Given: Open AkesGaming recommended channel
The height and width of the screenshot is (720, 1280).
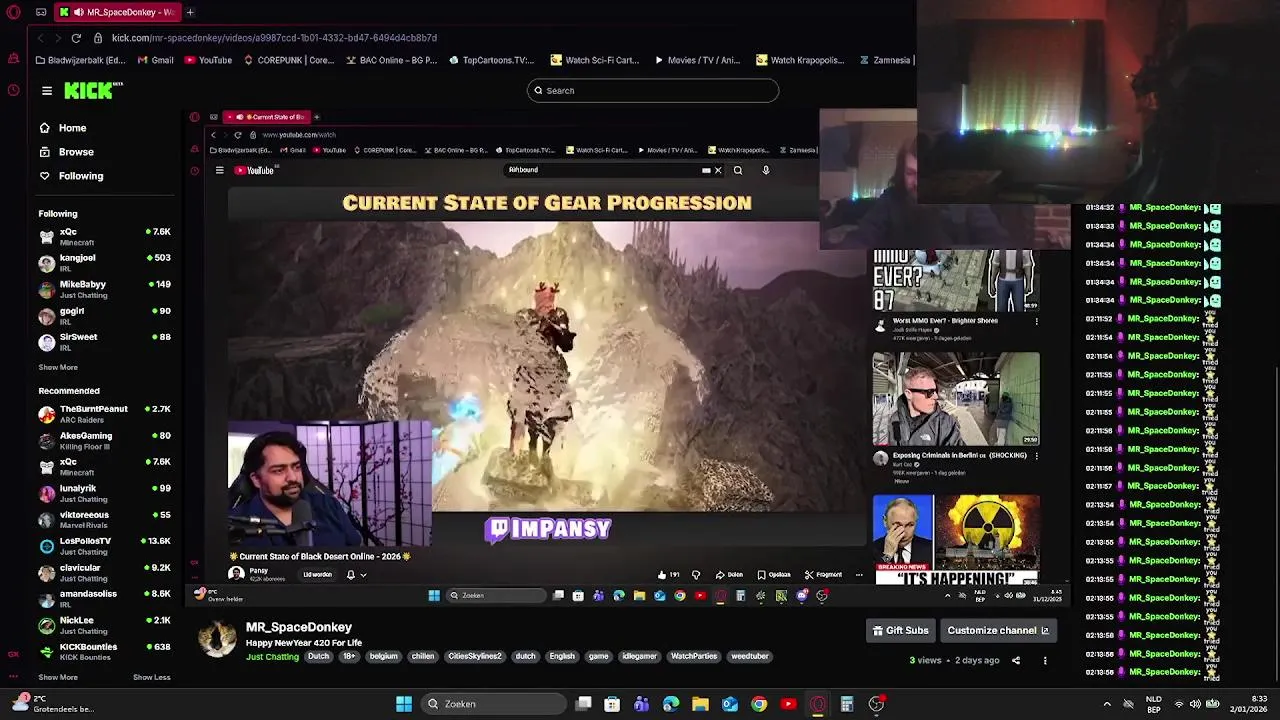Looking at the screenshot, I should point(104,441).
